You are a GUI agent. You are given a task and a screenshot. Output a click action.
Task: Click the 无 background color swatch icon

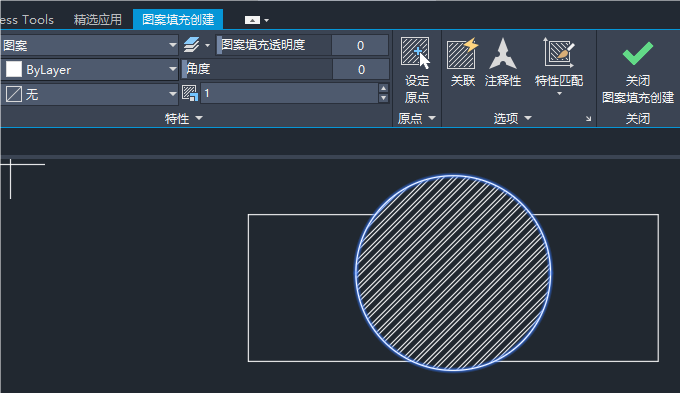click(13, 94)
